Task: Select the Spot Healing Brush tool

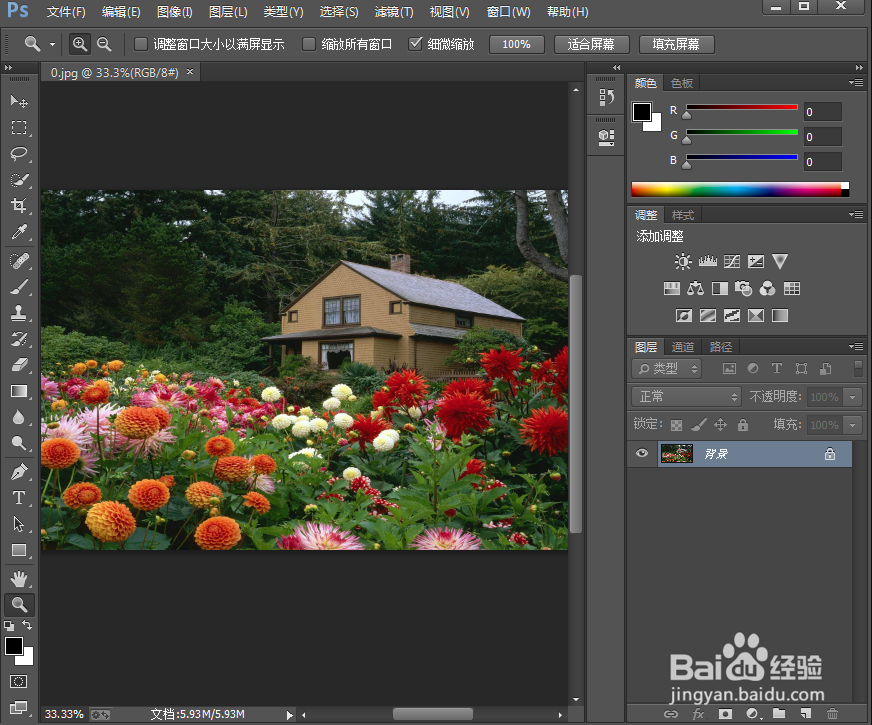Action: [x=19, y=261]
